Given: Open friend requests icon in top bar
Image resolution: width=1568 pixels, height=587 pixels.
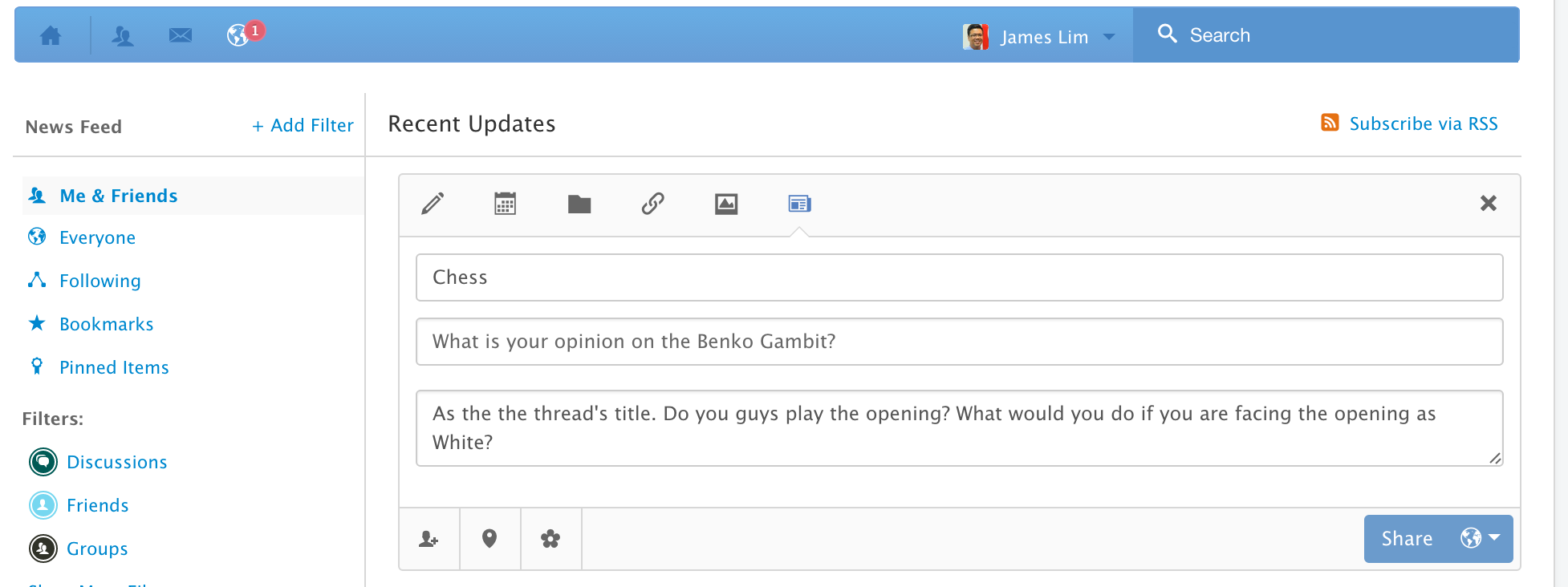Looking at the screenshot, I should [123, 35].
